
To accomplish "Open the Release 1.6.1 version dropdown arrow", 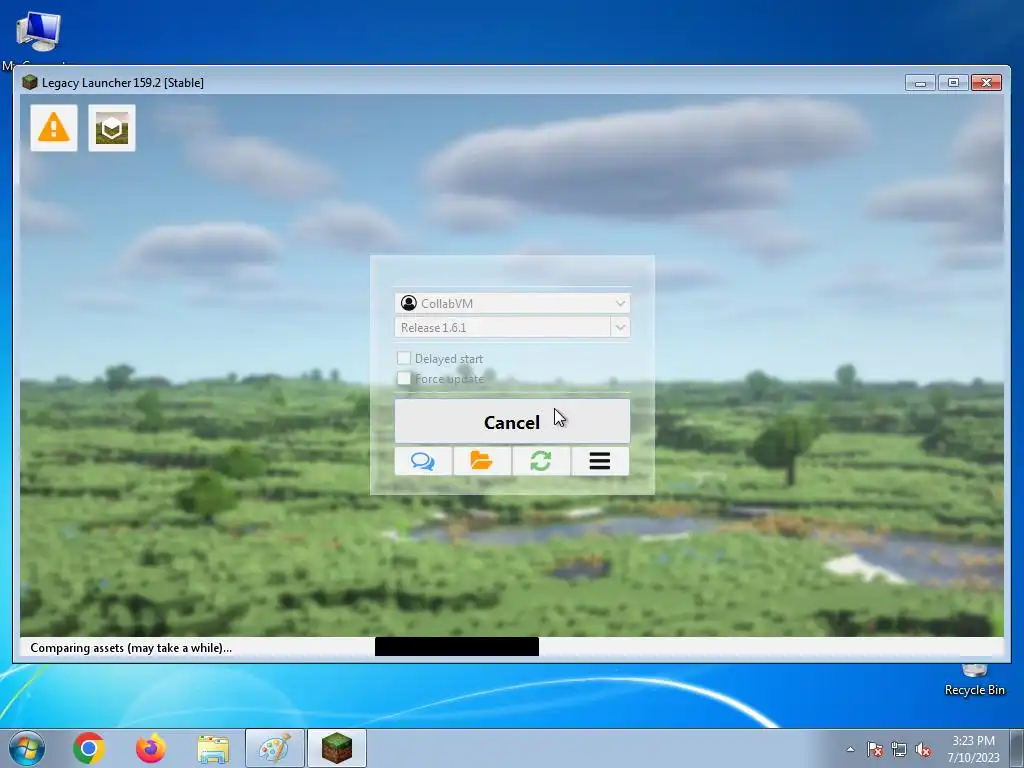I will click(x=620, y=327).
